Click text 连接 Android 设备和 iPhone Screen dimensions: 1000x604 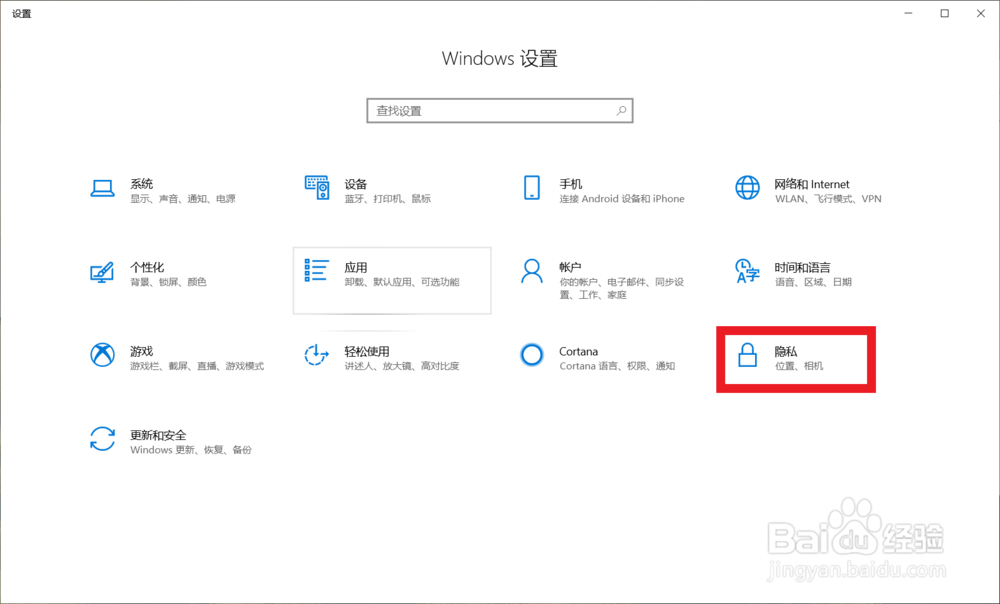pyautogui.click(x=622, y=199)
